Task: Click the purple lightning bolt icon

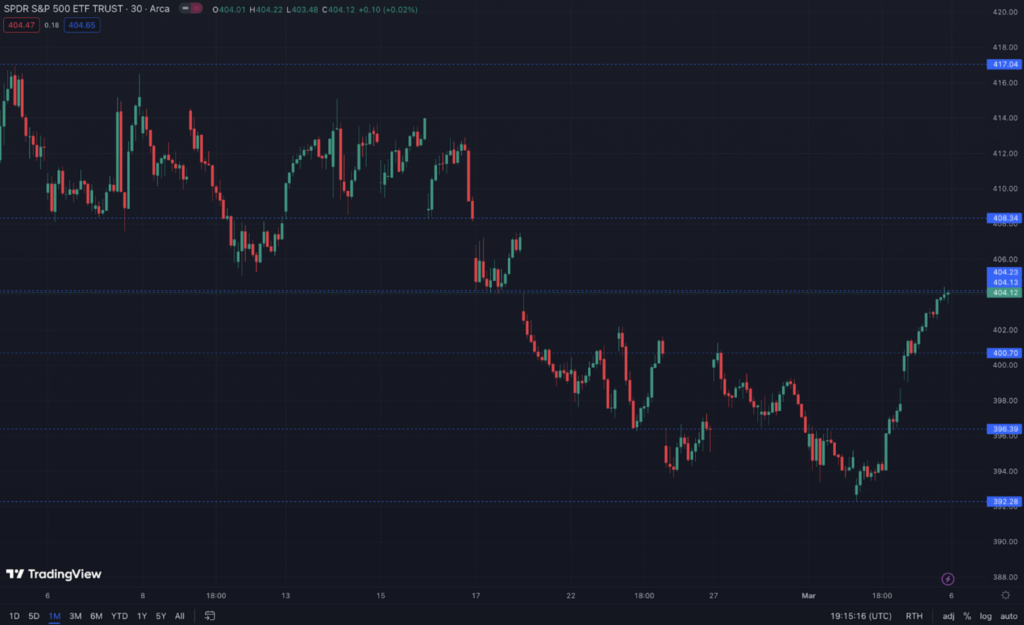Action: 948,579
